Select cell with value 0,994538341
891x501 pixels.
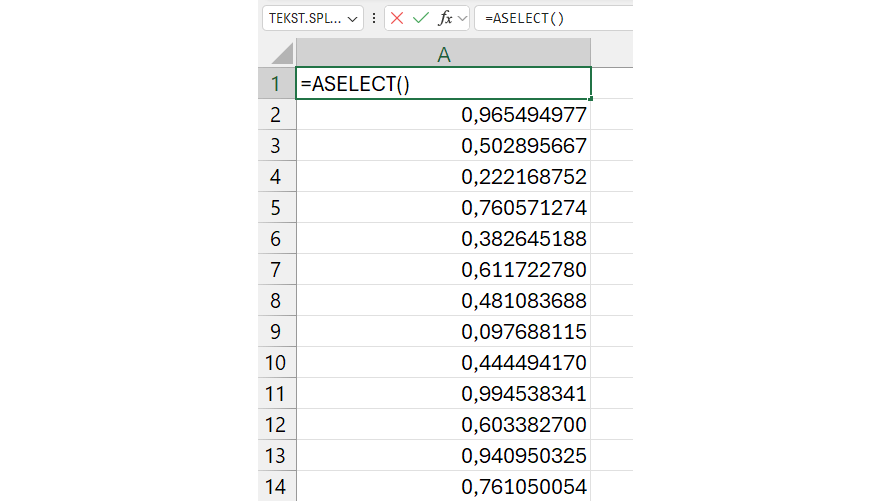coord(443,394)
